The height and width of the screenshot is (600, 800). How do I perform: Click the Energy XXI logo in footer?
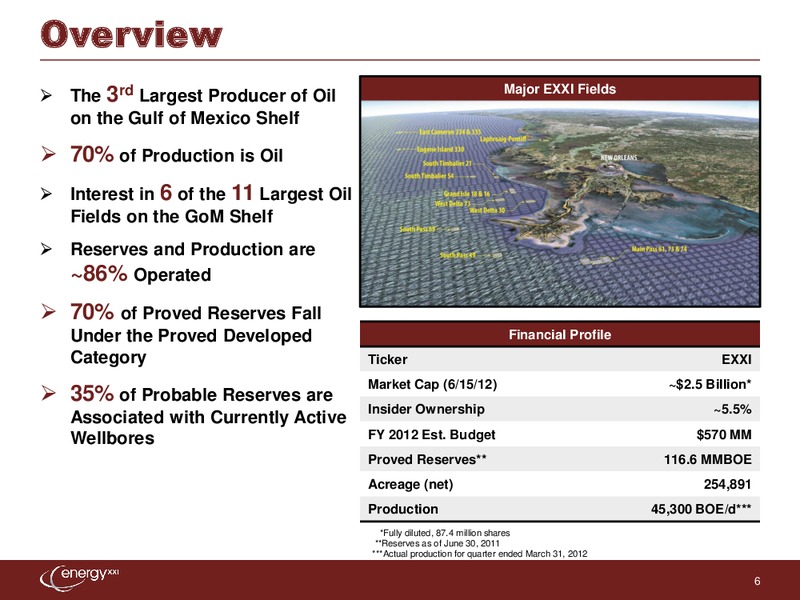click(79, 577)
